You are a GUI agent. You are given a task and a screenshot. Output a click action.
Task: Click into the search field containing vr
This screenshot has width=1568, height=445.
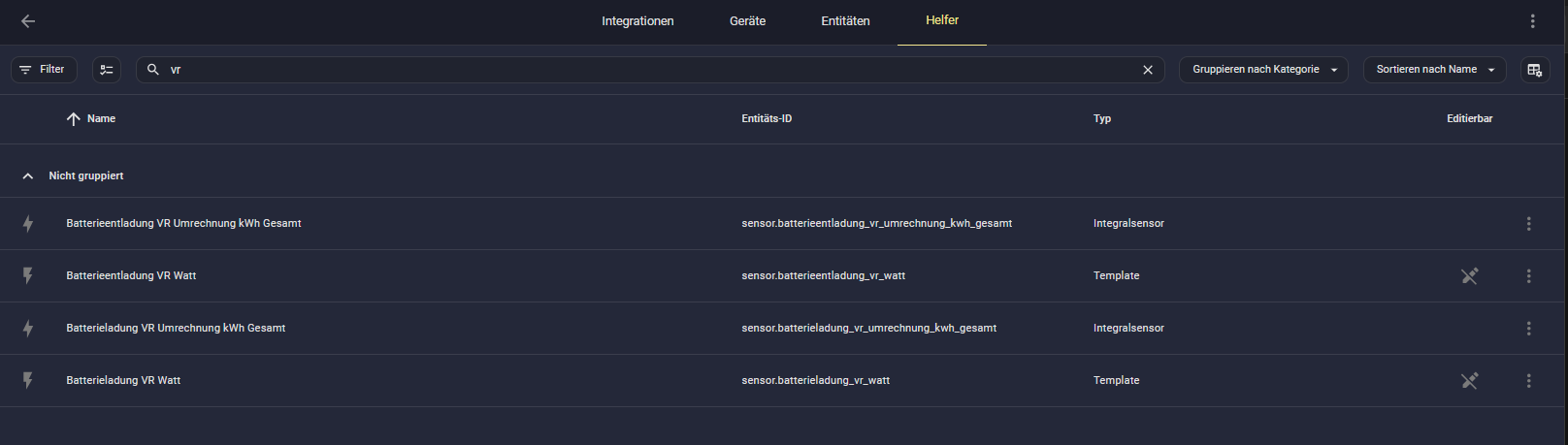pos(640,70)
